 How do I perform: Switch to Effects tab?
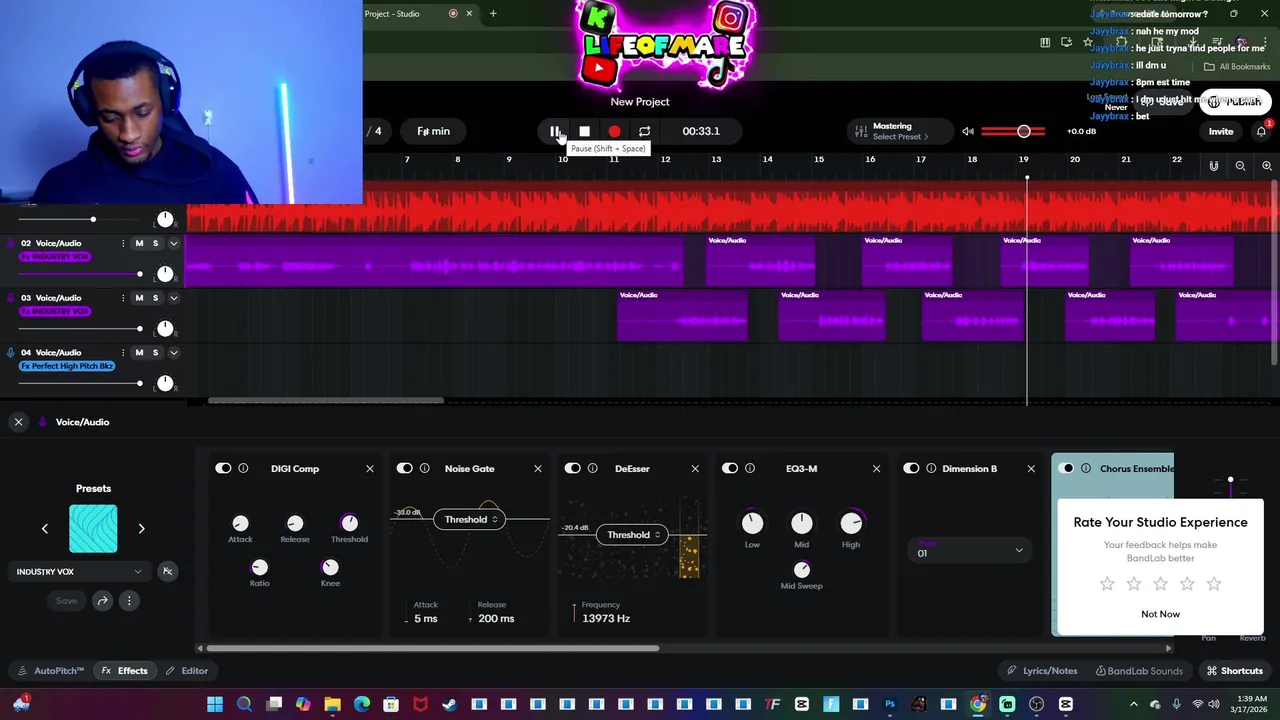(124, 671)
